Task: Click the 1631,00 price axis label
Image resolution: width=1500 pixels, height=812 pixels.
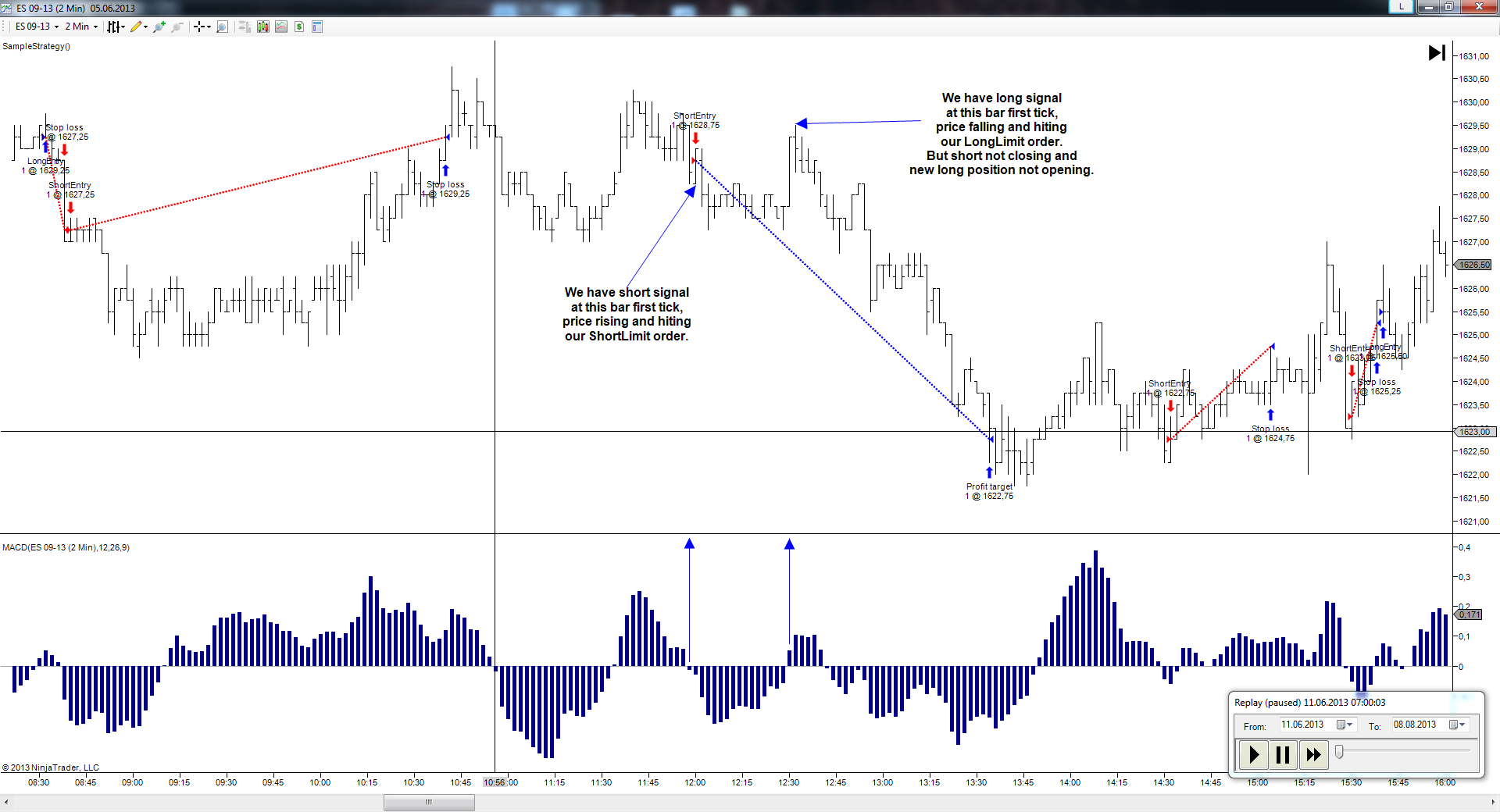Action: click(1473, 56)
